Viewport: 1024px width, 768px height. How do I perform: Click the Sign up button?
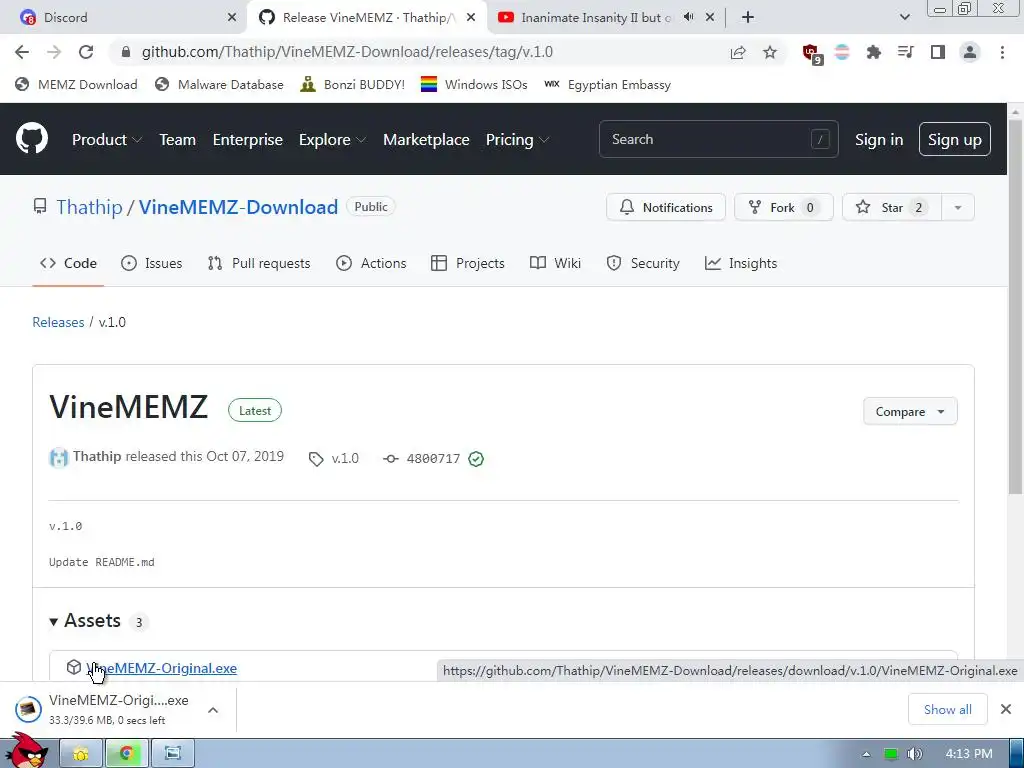coord(955,140)
